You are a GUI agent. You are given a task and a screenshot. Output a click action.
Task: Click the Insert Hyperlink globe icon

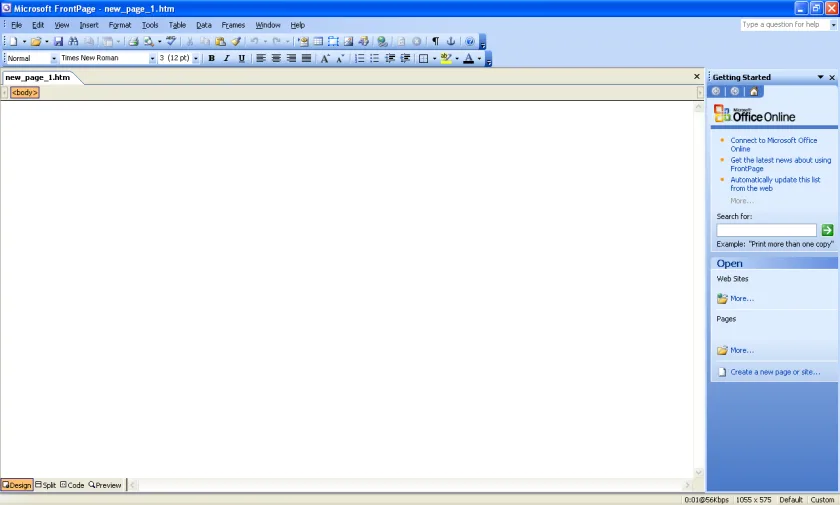[x=382, y=41]
